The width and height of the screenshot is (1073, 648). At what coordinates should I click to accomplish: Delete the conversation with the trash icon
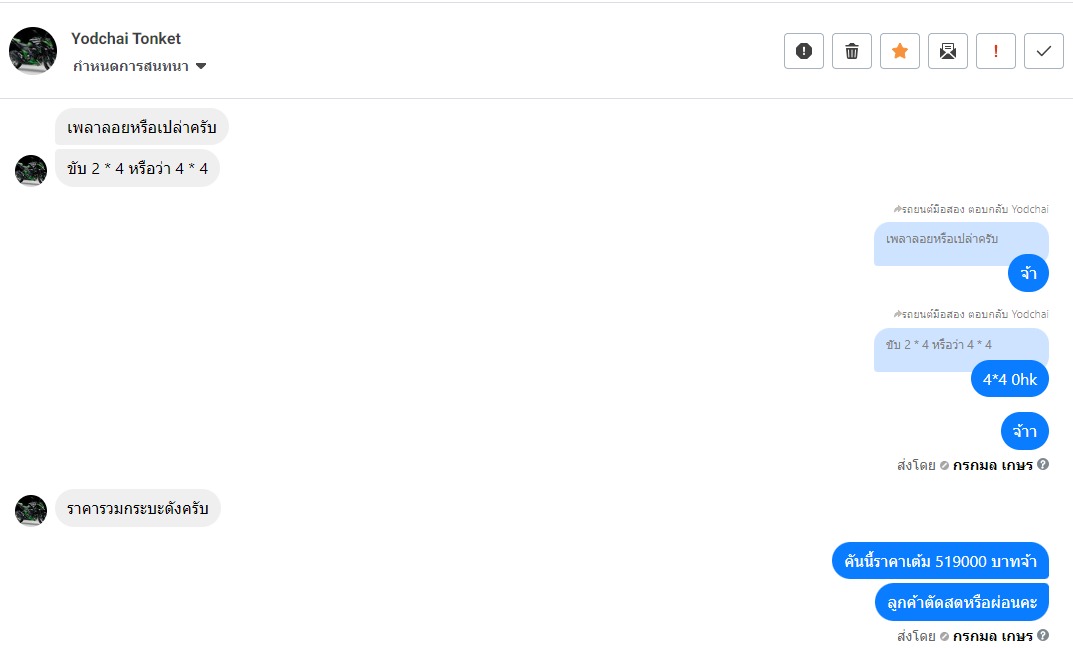click(x=852, y=51)
